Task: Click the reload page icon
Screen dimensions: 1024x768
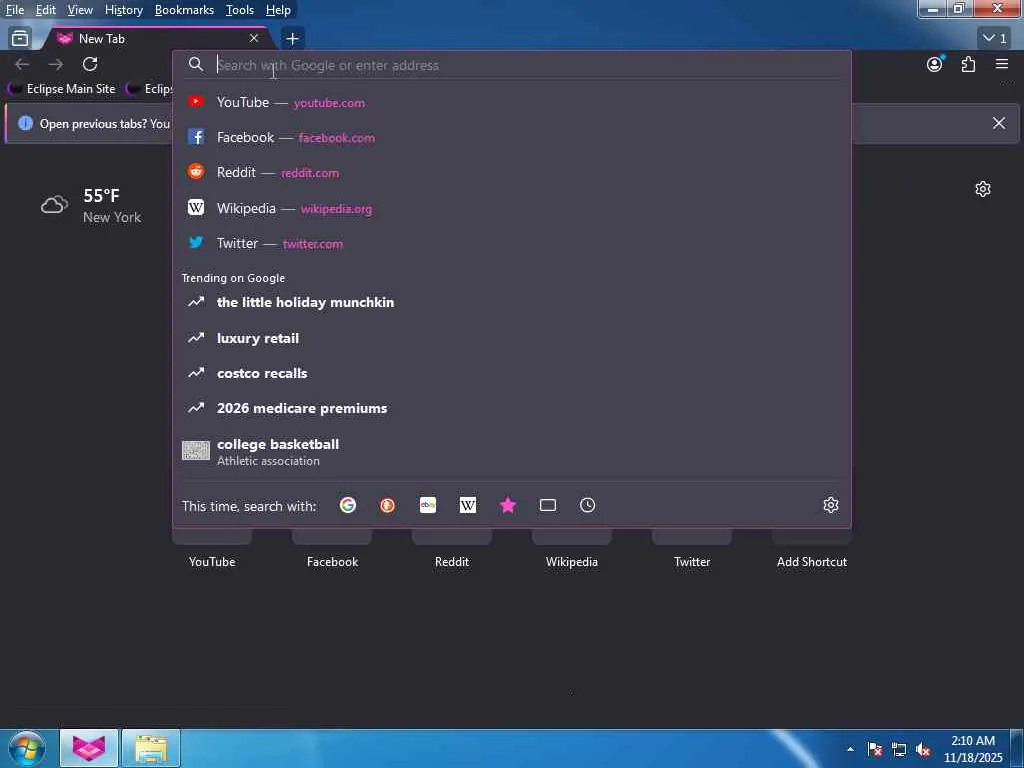Action: coord(90,64)
